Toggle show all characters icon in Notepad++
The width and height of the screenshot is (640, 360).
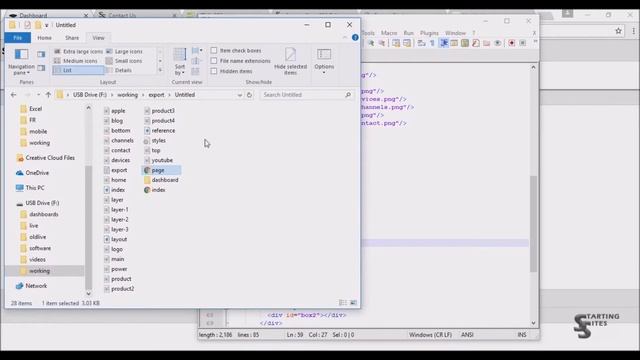coord(432,43)
